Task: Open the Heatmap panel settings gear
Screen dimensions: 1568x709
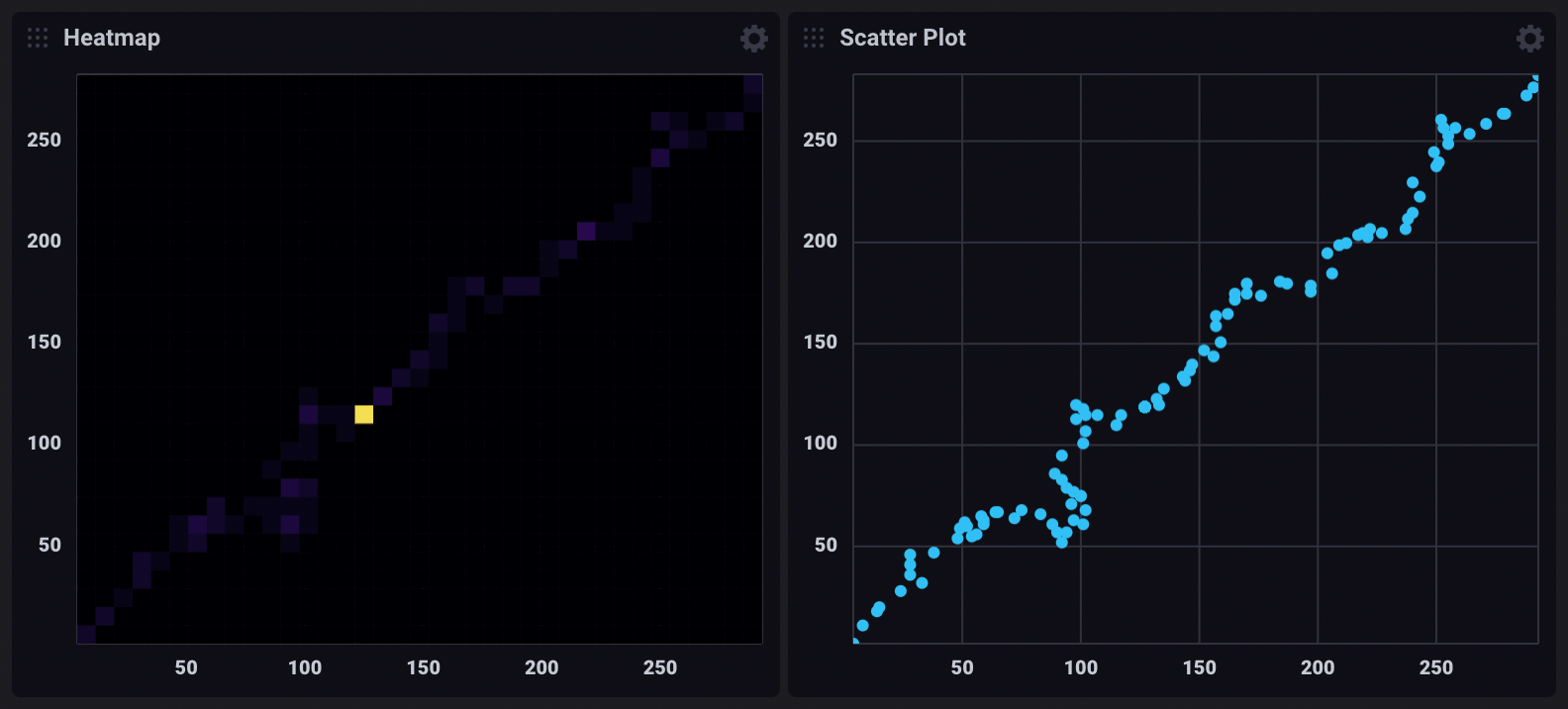Action: 753,39
